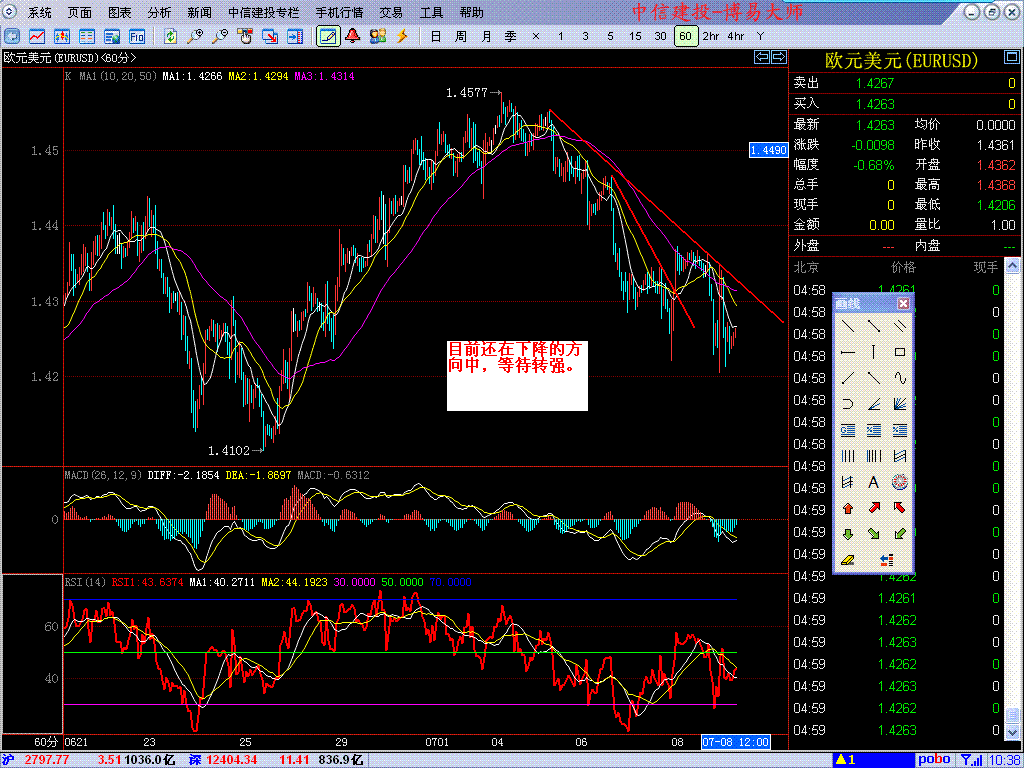Go to next instrument with right arrow
Viewport: 1024px width, 768px height.
[778, 57]
